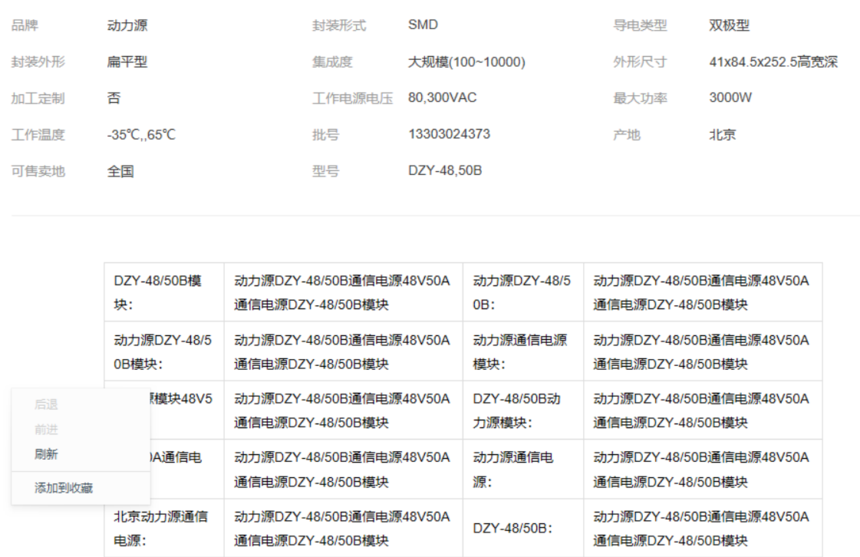Click the 集成度 label
860x557 pixels.
tap(332, 61)
